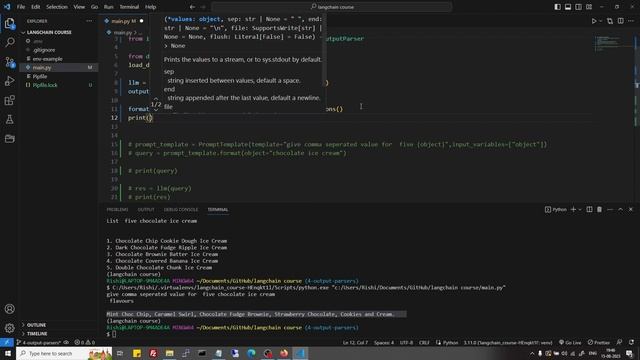Viewport: 640px width, 360px height.
Task: Go forward using navigation arrow
Action: tap(203, 7)
